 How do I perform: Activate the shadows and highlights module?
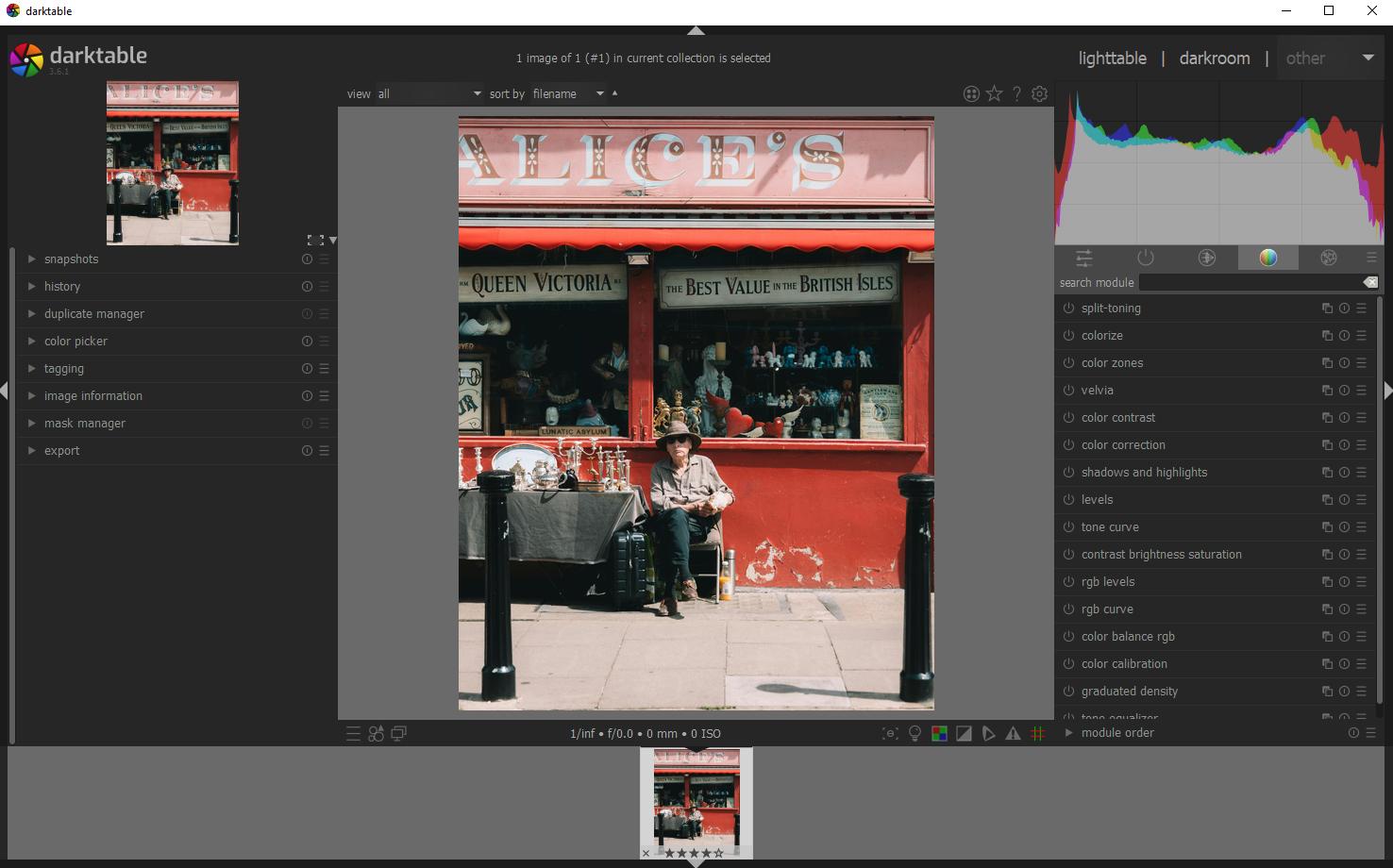[x=1067, y=472]
